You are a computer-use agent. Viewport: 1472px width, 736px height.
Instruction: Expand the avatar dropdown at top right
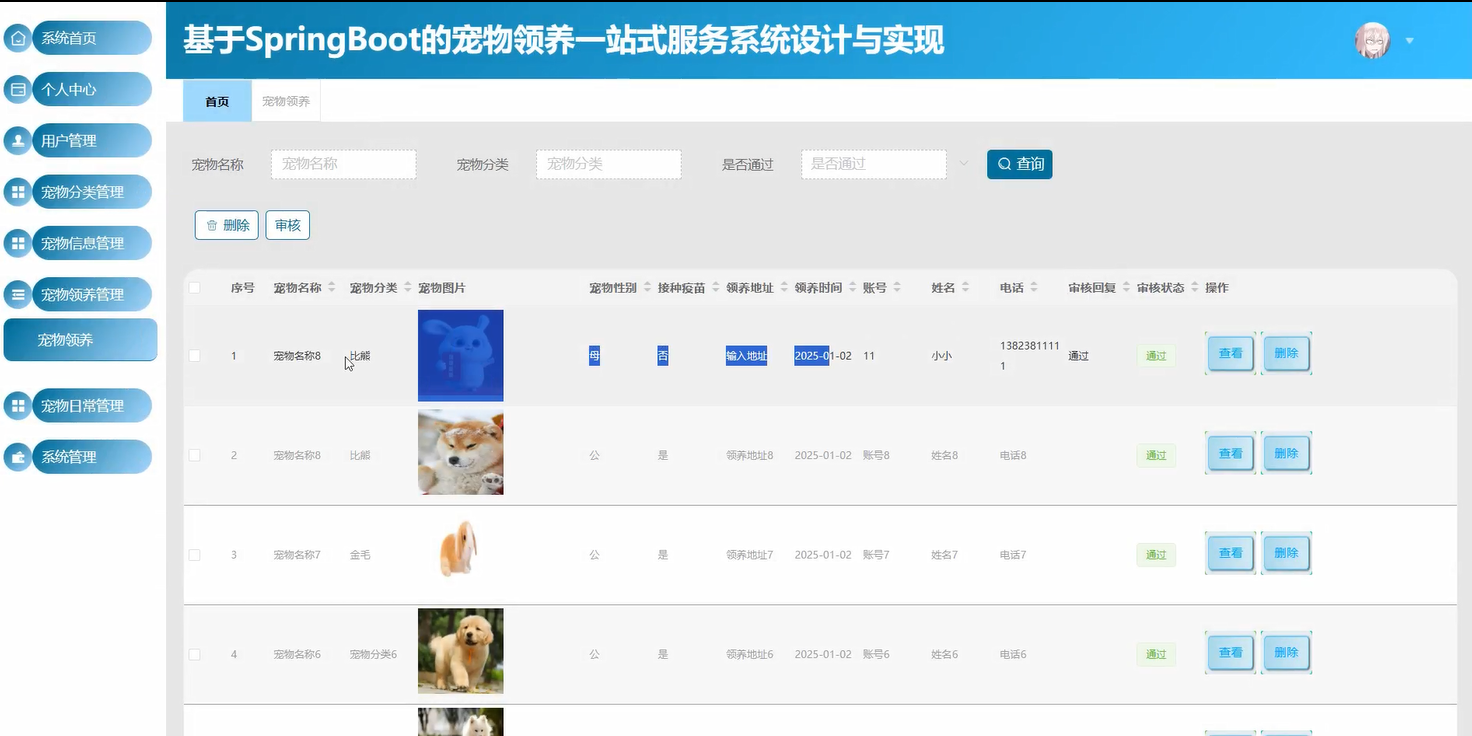click(1409, 40)
